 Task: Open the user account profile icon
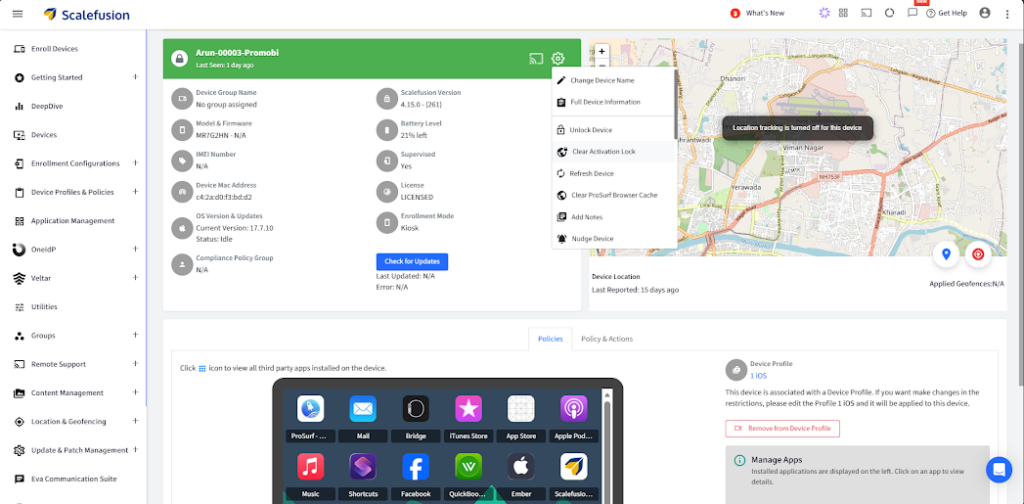point(985,13)
